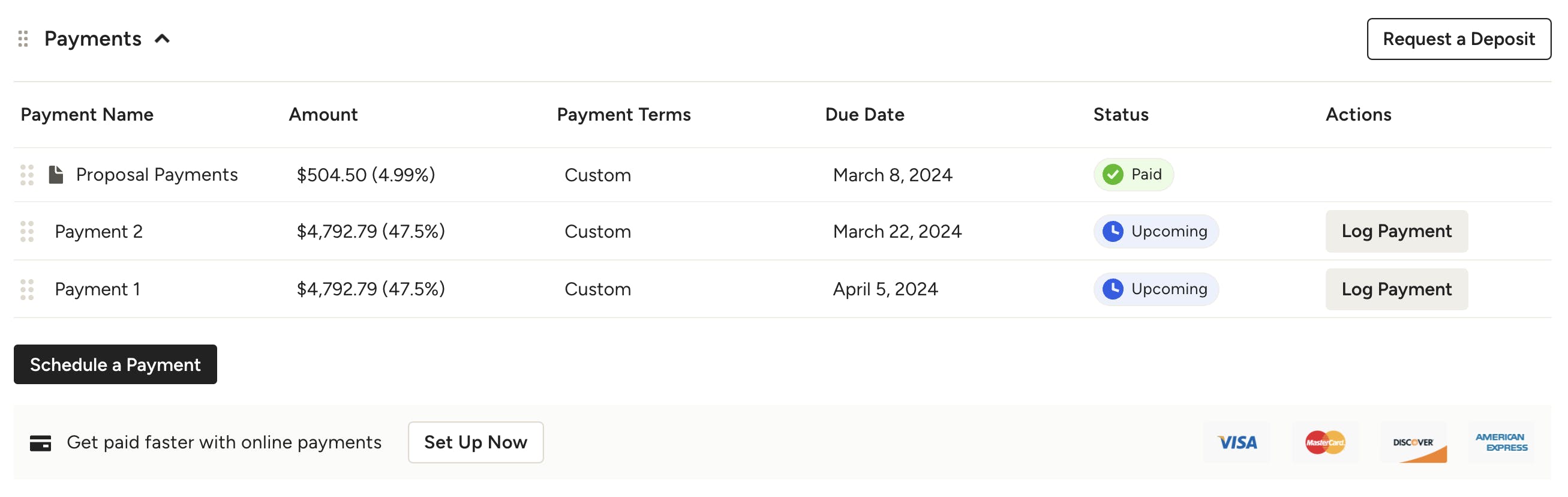Click the Visa logo
The image size is (1568, 497).
click(x=1236, y=443)
